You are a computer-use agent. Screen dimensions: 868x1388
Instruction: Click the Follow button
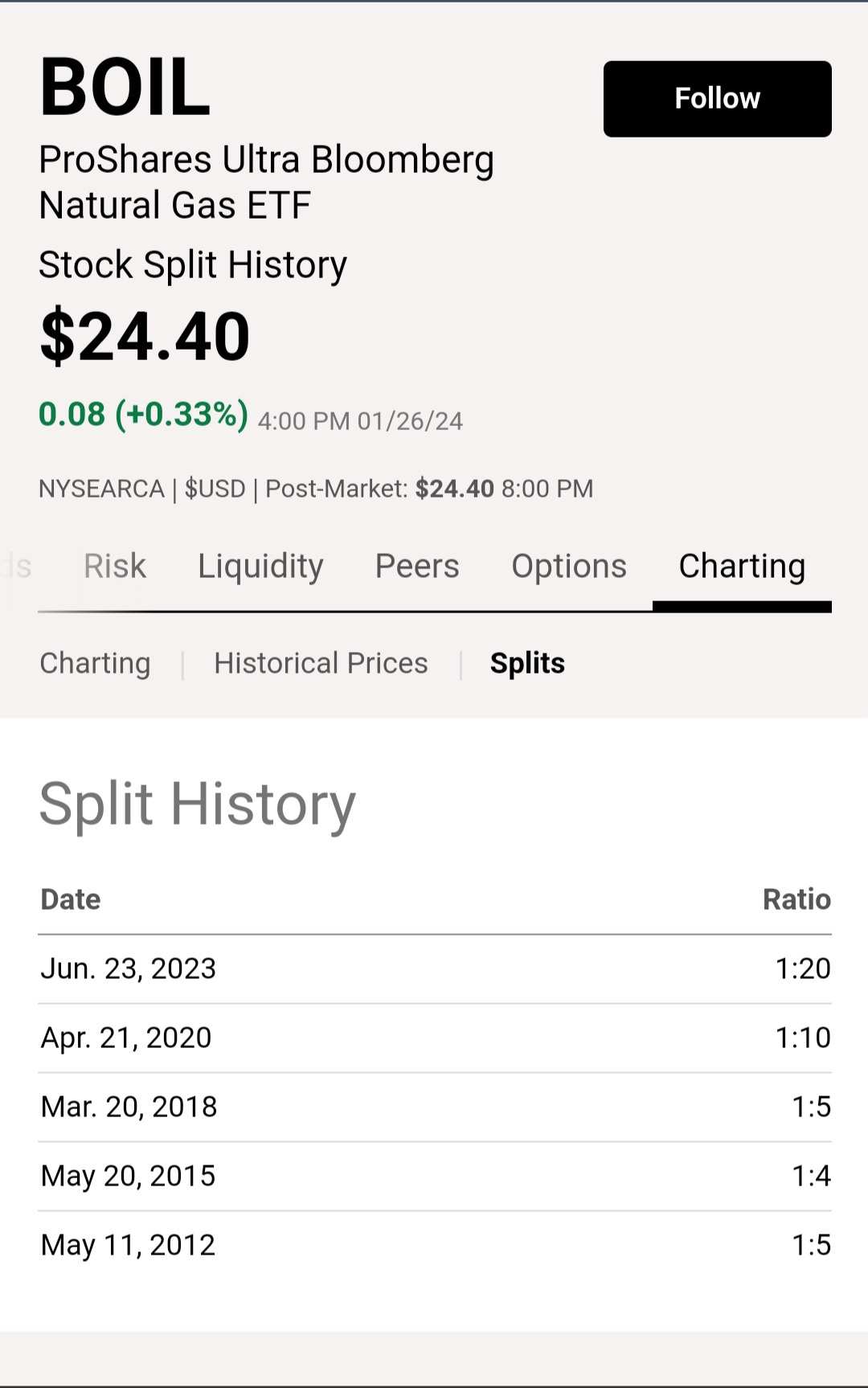(x=717, y=99)
